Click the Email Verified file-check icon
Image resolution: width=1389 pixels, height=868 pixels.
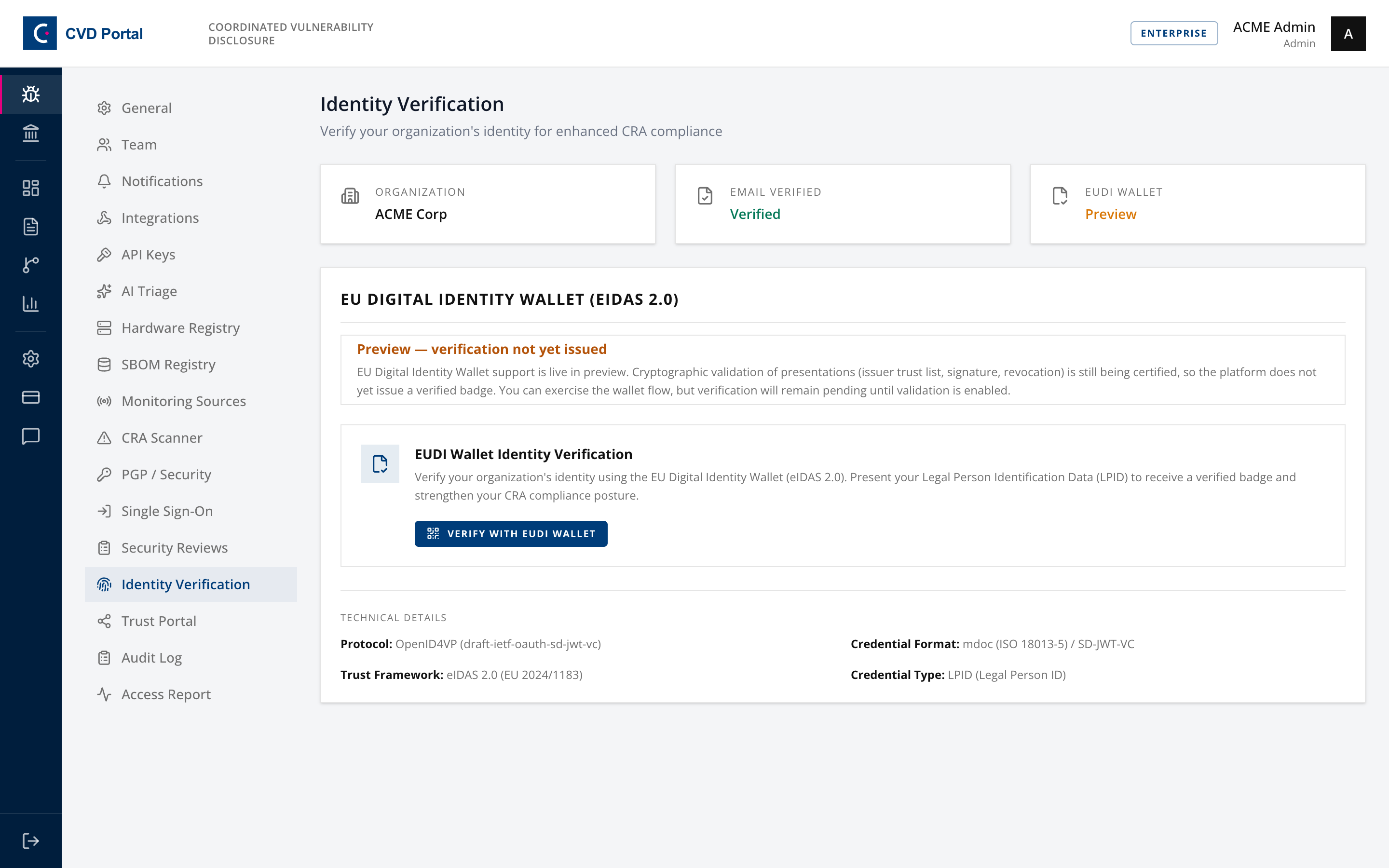coord(705,196)
